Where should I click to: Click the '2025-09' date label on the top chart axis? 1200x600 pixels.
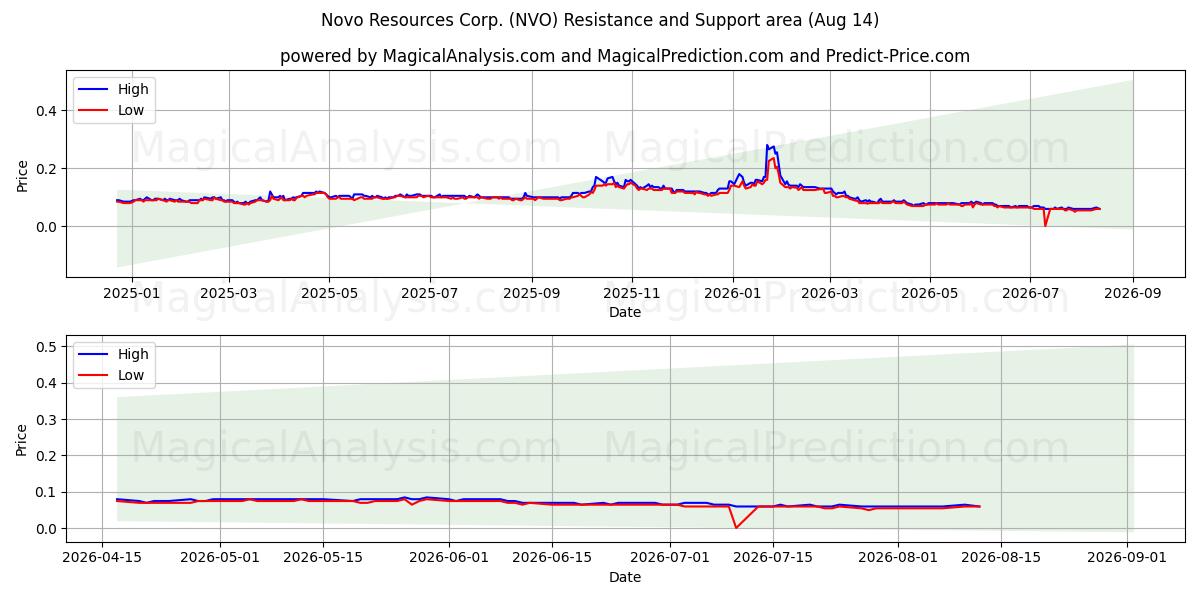click(531, 293)
